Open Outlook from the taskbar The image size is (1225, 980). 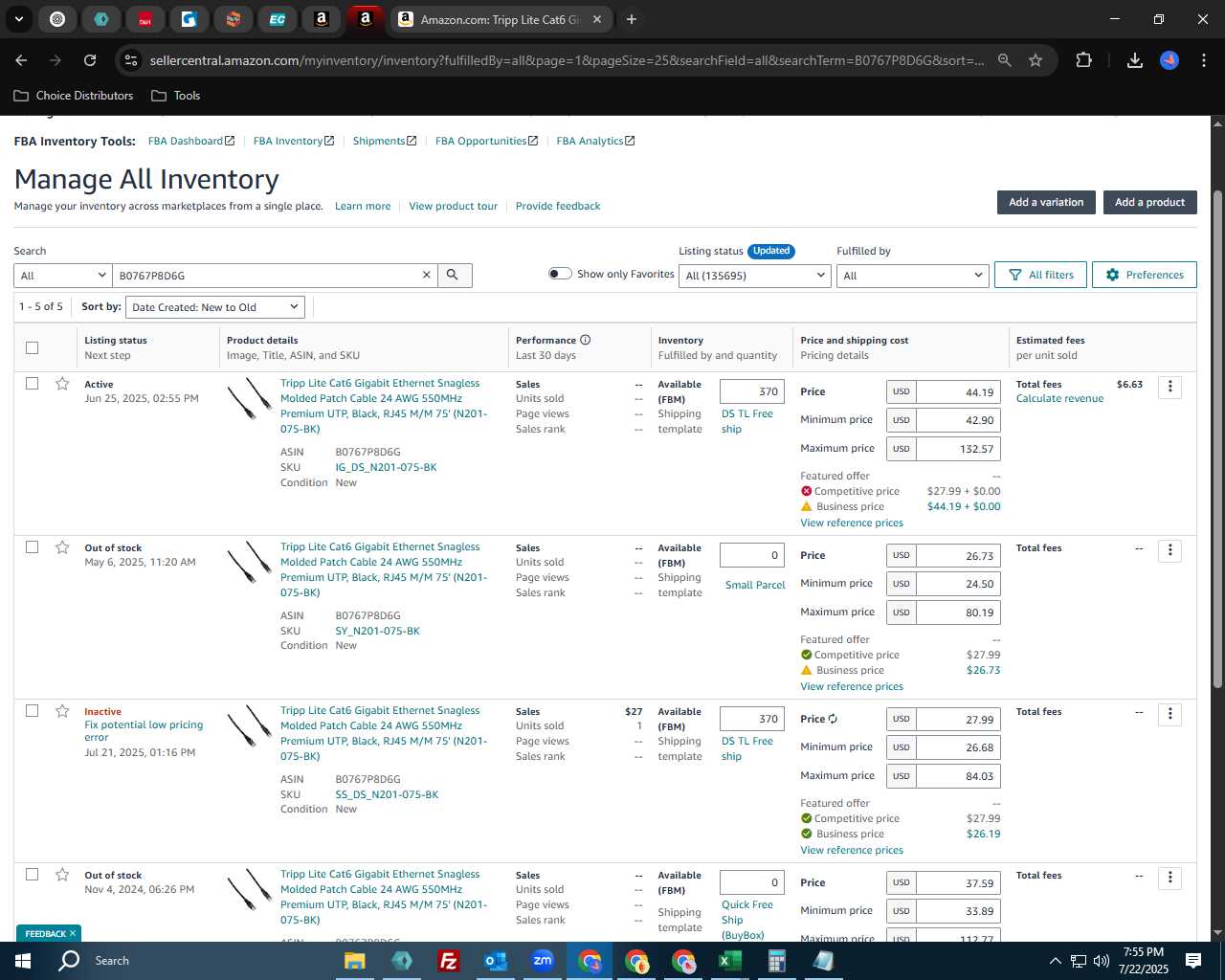[x=495, y=961]
